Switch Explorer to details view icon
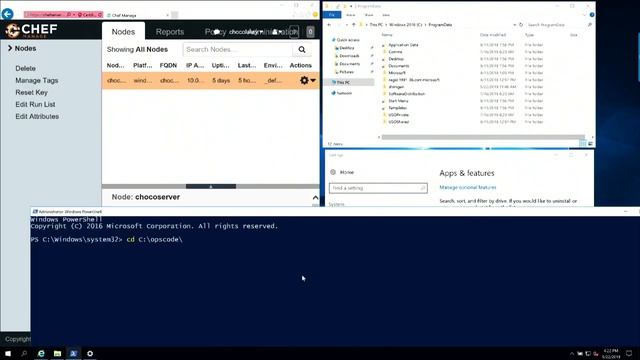The height and width of the screenshot is (360, 640). (583, 143)
